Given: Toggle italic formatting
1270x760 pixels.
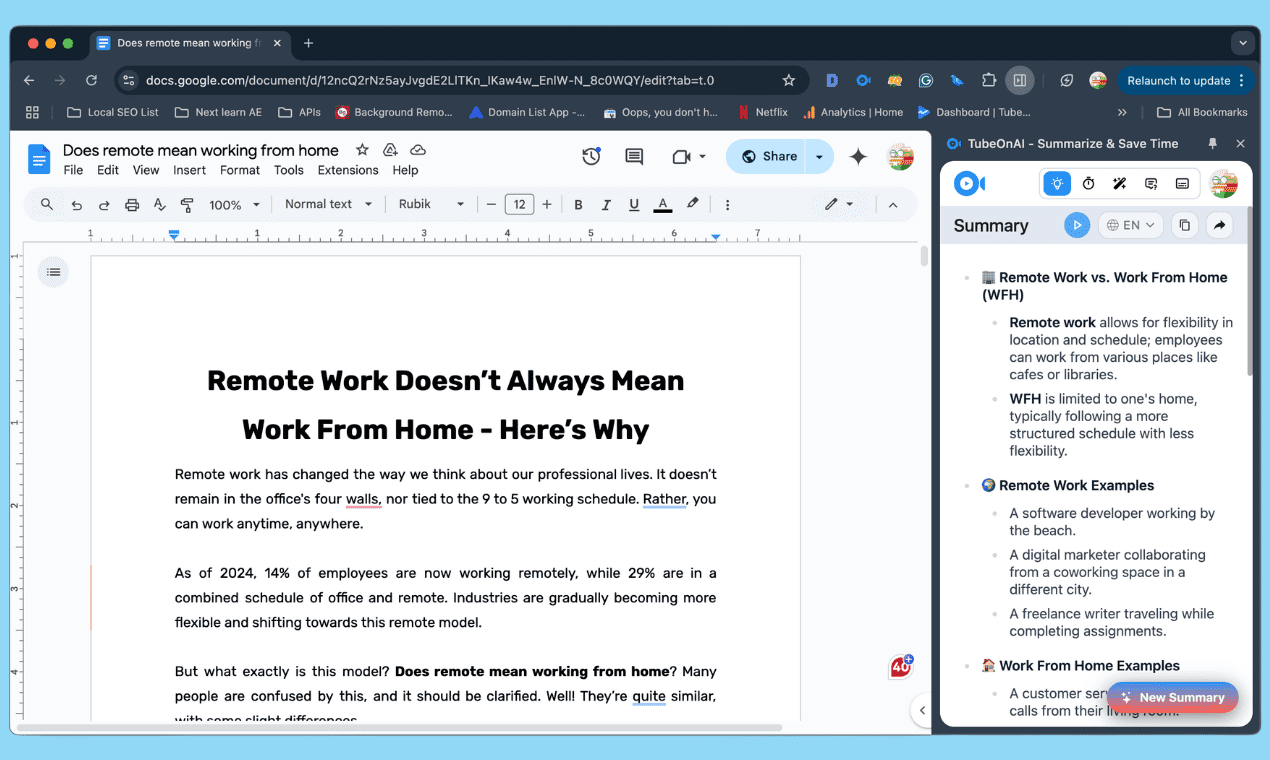Looking at the screenshot, I should click(606, 204).
